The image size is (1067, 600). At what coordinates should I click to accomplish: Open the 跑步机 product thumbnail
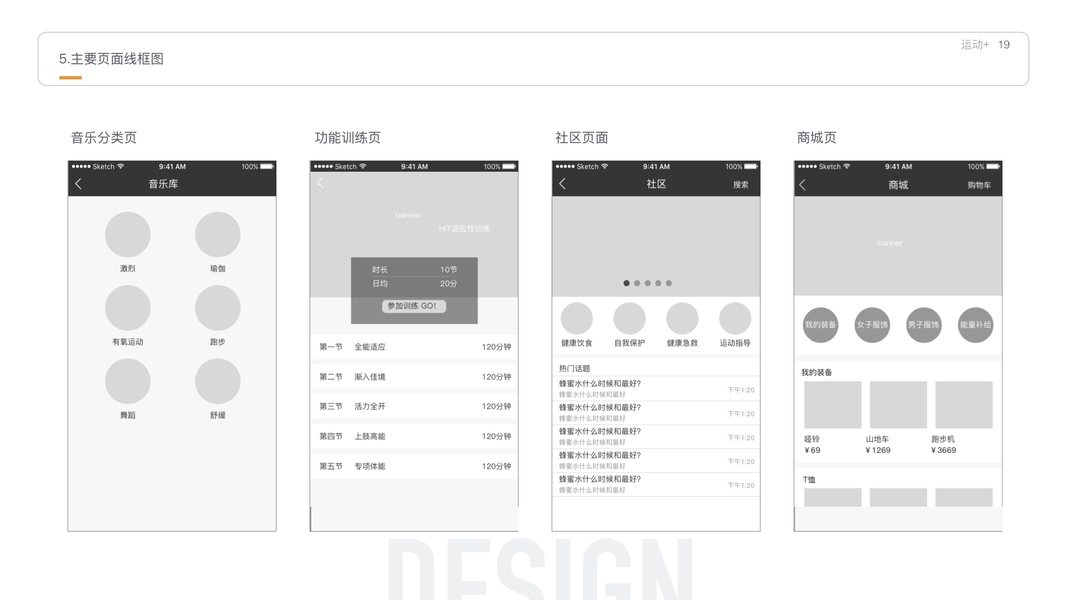(x=964, y=405)
